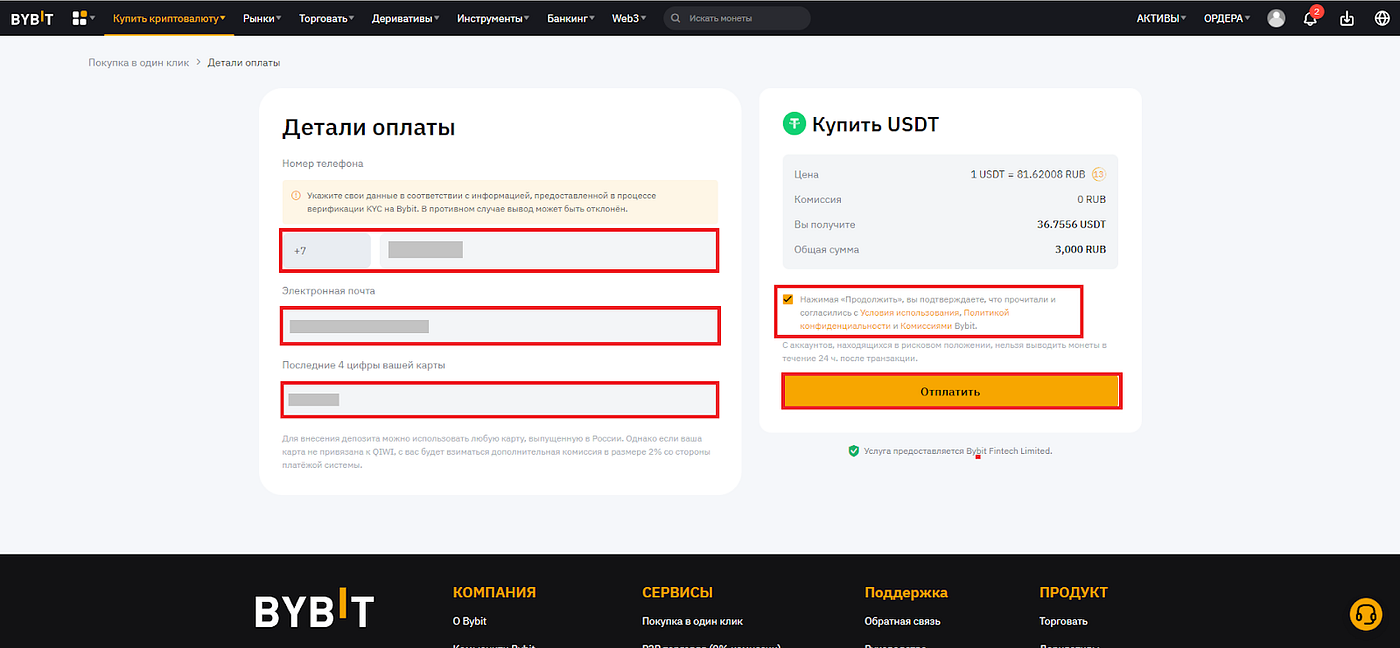Focus the phone number input field
This screenshot has width=1400, height=648.
pyautogui.click(x=547, y=250)
